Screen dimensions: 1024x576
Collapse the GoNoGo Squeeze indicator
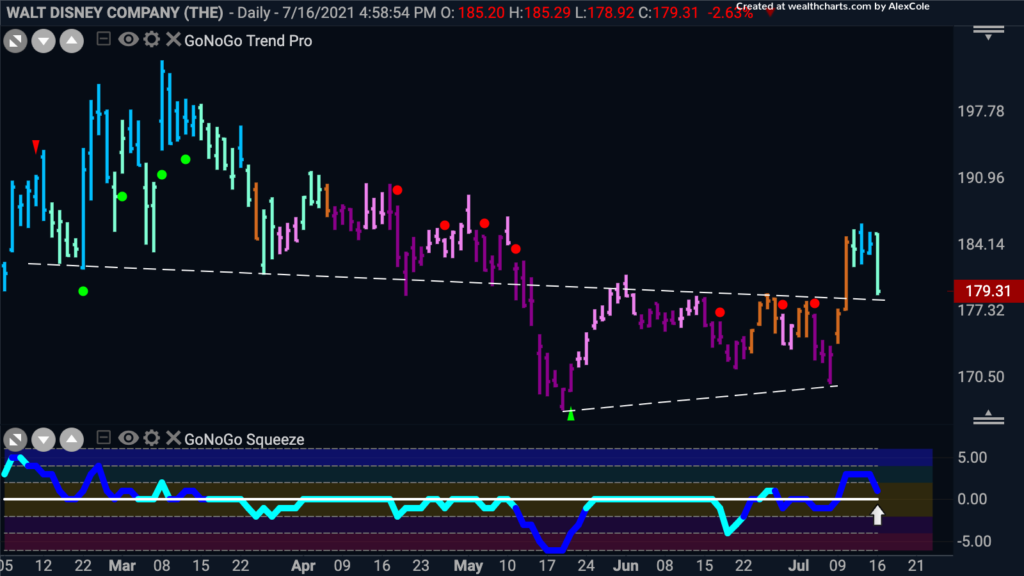point(103,438)
